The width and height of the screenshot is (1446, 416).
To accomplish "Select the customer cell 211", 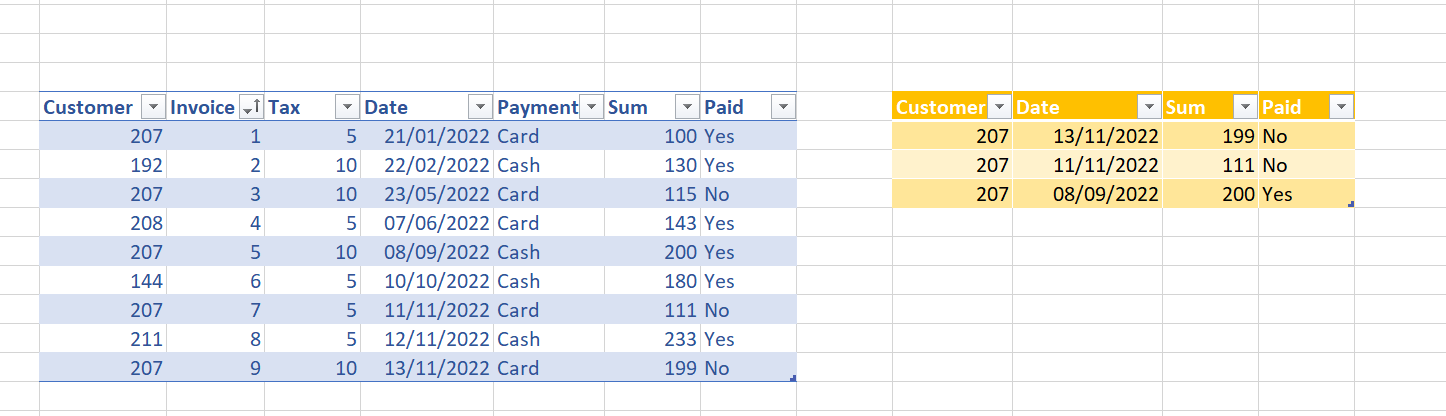I will (x=103, y=339).
